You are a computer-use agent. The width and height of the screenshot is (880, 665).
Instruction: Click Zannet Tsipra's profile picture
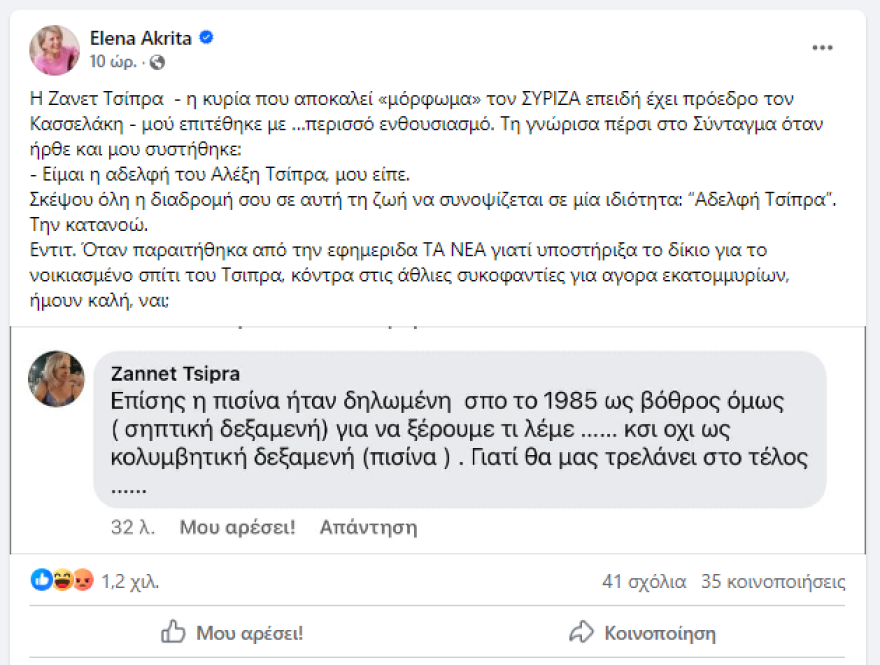(x=56, y=380)
